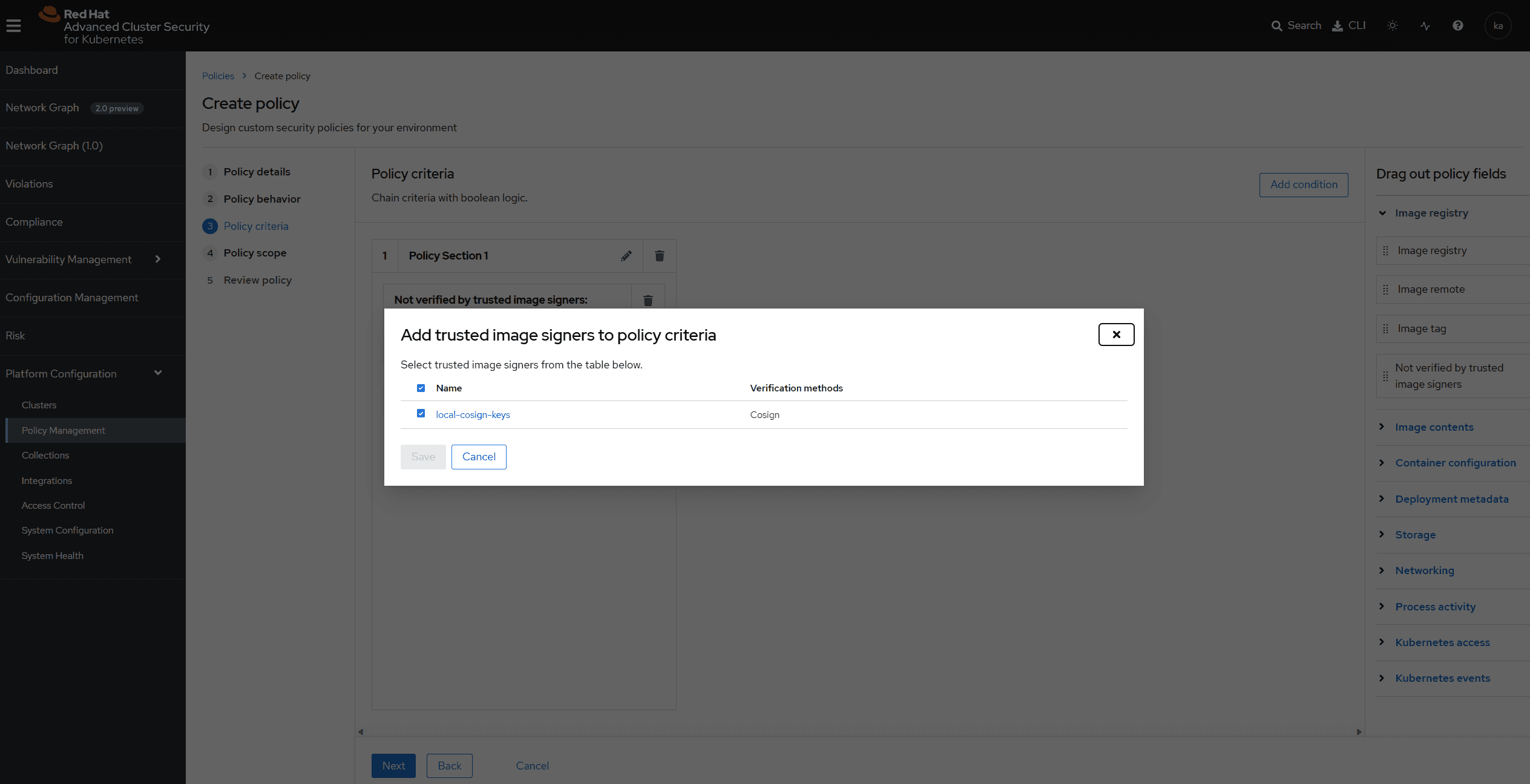
Task: Open System Configuration in sidebar
Action: click(x=96, y=530)
